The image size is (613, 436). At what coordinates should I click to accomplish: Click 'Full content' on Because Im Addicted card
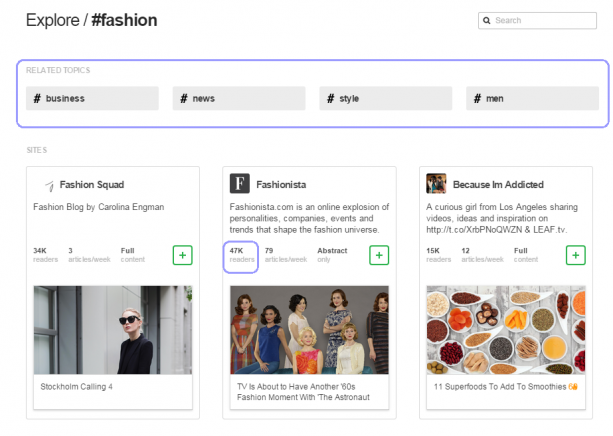click(526, 255)
